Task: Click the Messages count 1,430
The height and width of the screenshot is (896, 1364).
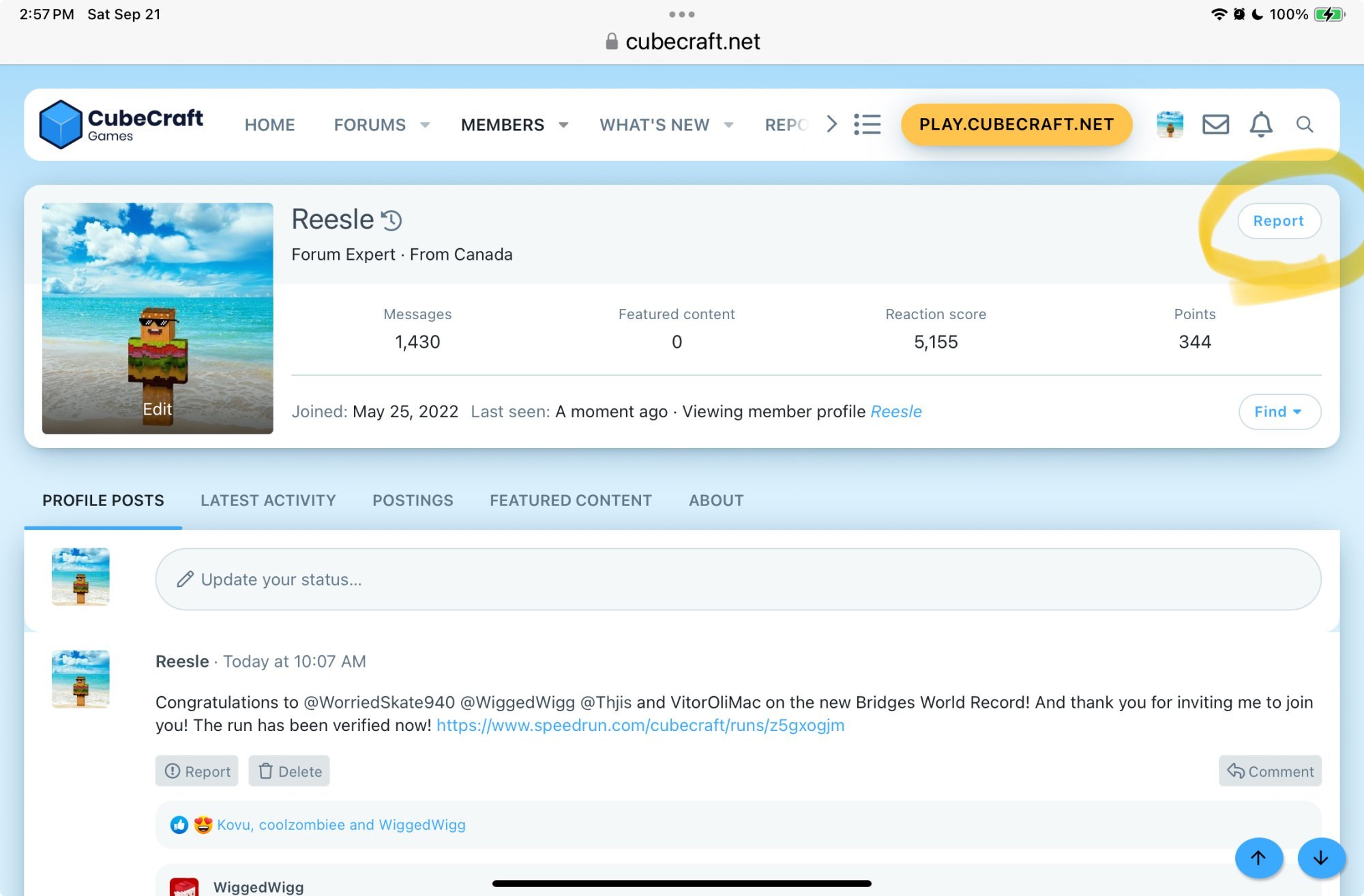Action: (x=417, y=342)
